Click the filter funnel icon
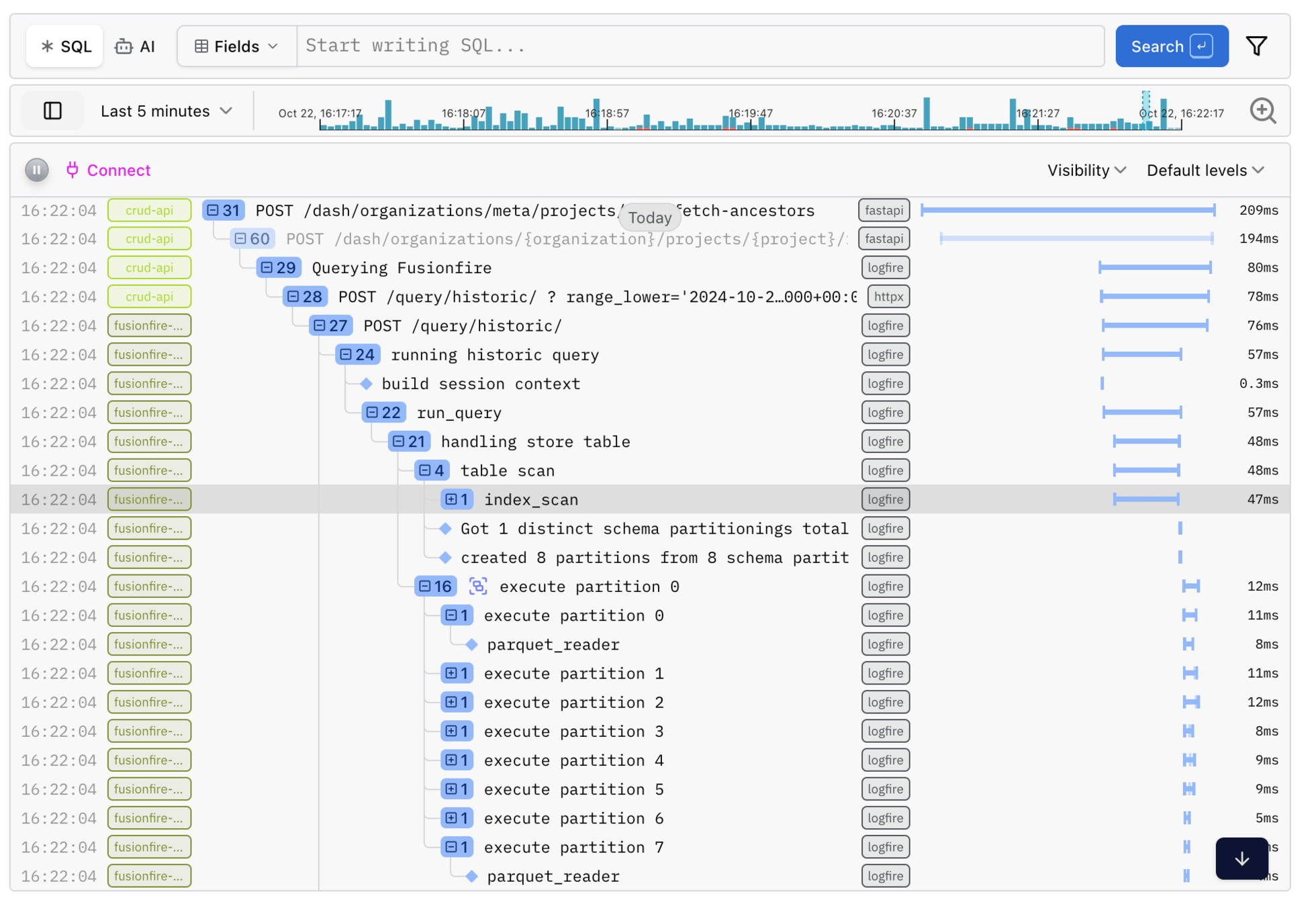1316x906 pixels. 1256,46
